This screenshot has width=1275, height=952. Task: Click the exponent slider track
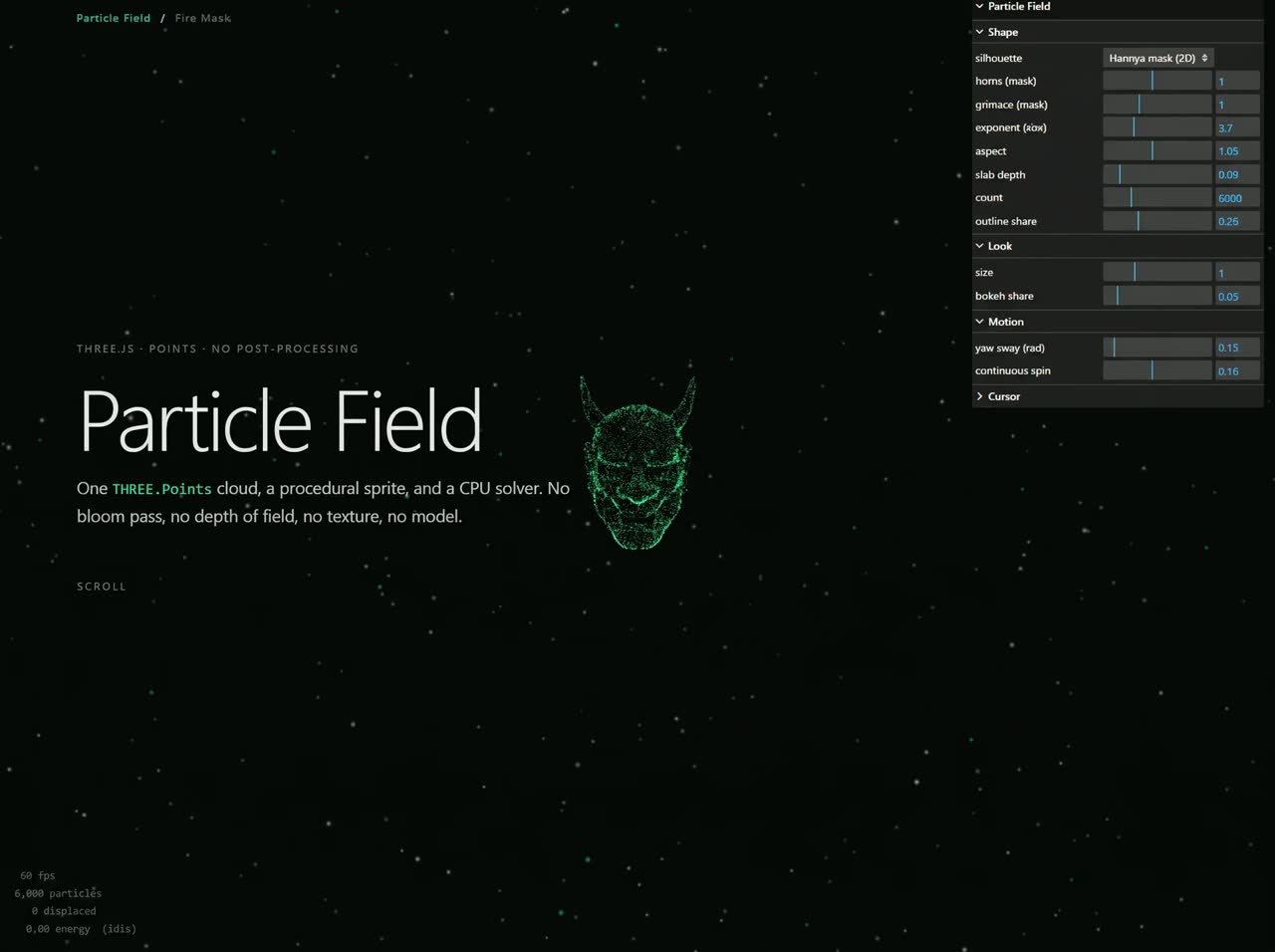pyautogui.click(x=1156, y=127)
